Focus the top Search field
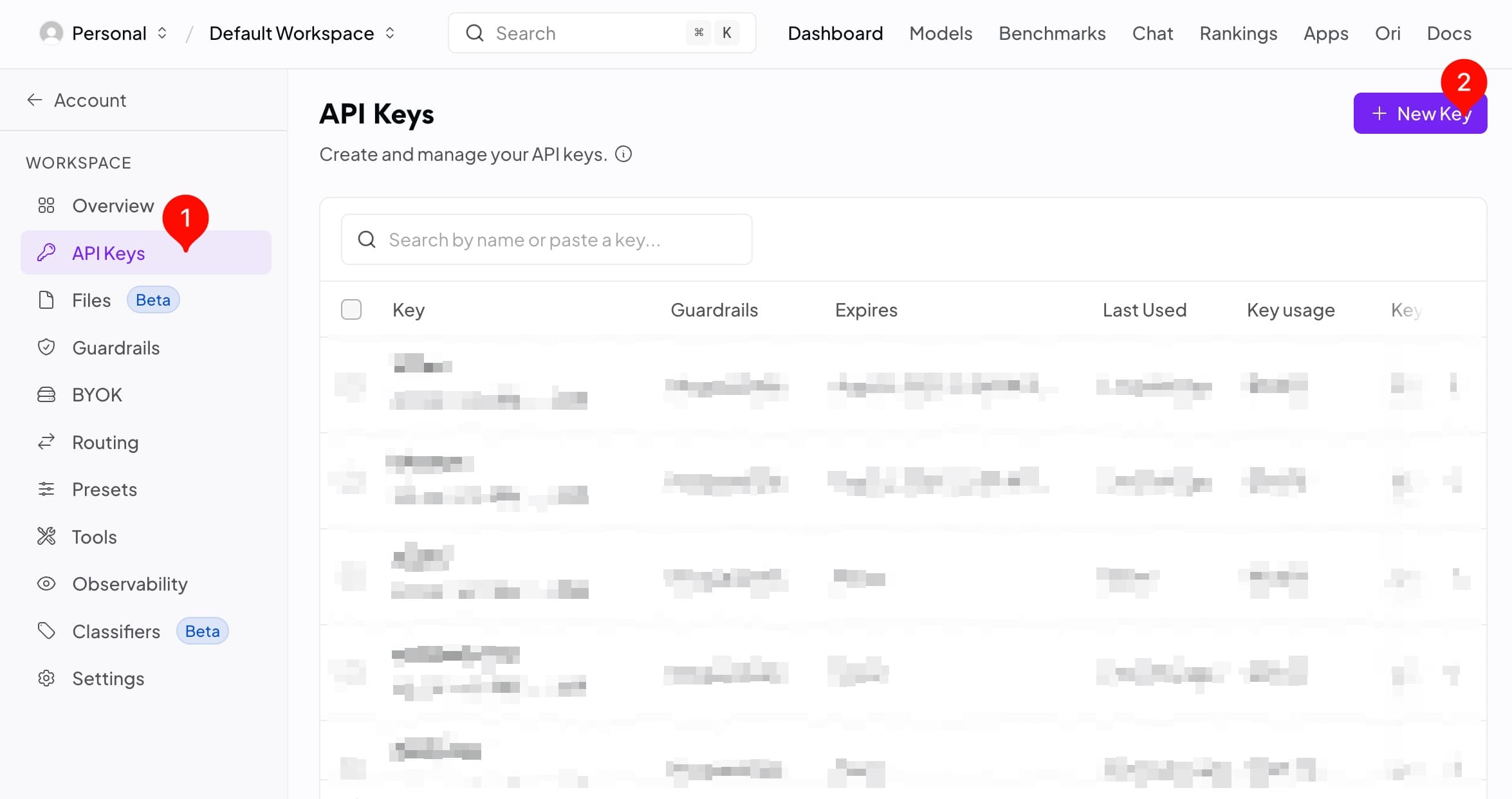Image resolution: width=1512 pixels, height=799 pixels. 602,33
